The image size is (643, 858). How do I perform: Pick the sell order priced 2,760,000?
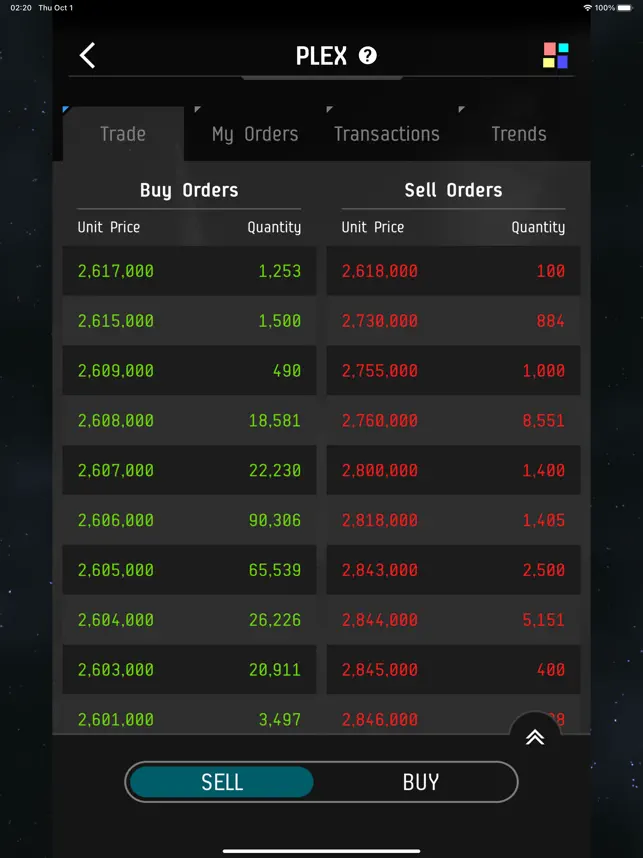tap(453, 420)
